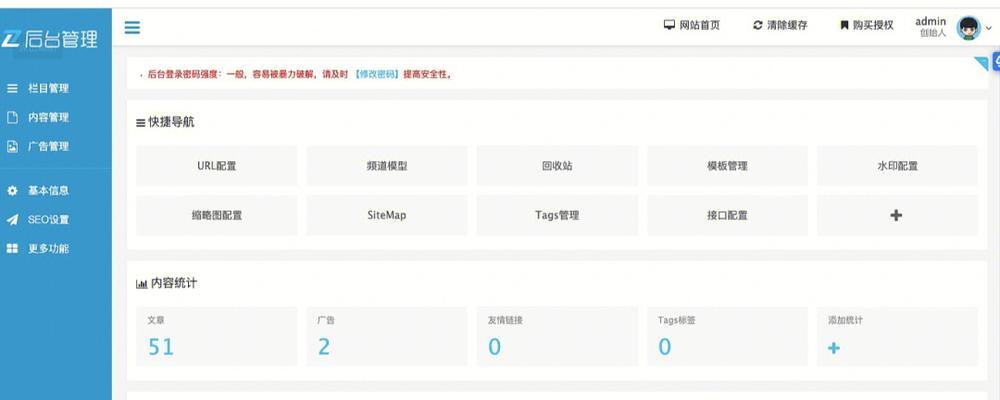
Task: Click the 广告管理 image icon in sidebar
Action: pyautogui.click(x=12, y=146)
